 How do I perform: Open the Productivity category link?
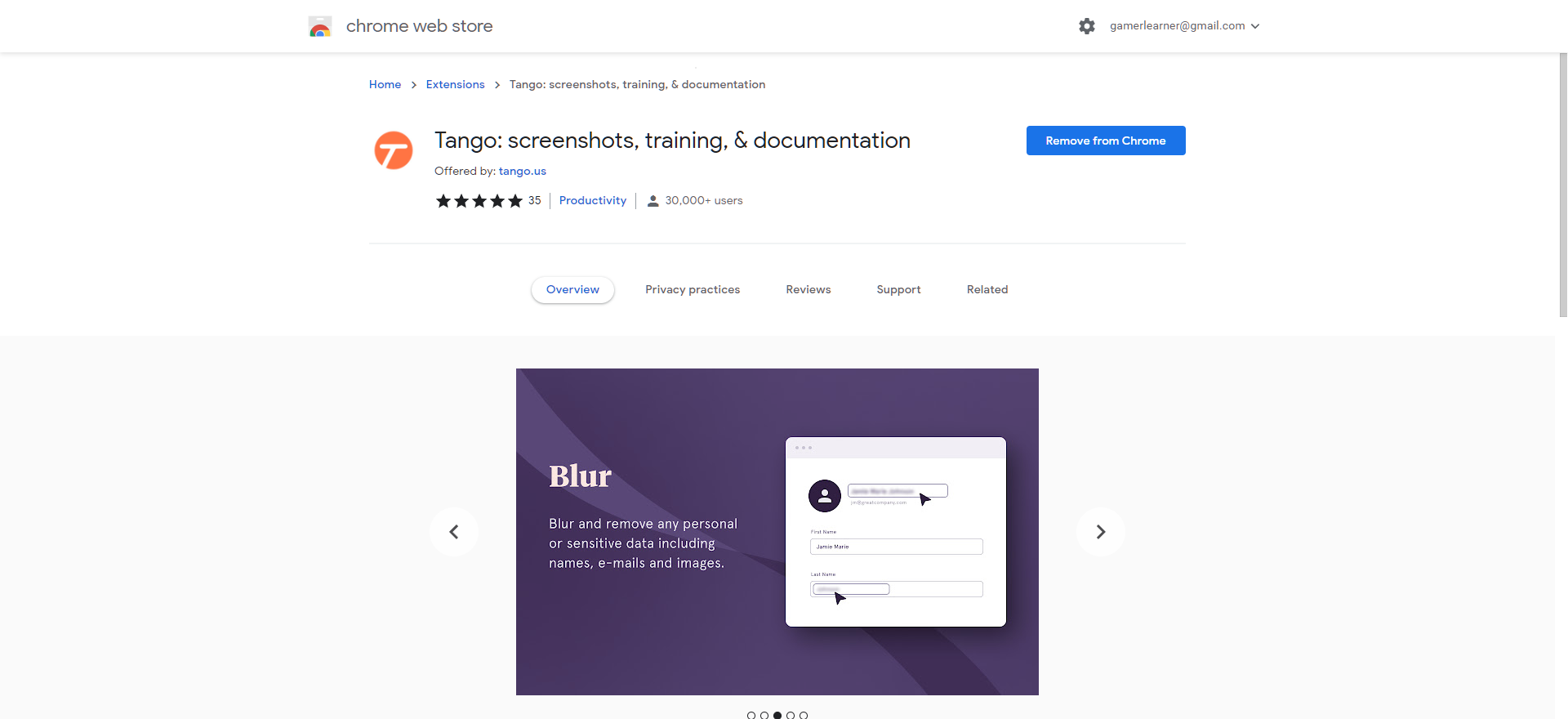point(593,201)
